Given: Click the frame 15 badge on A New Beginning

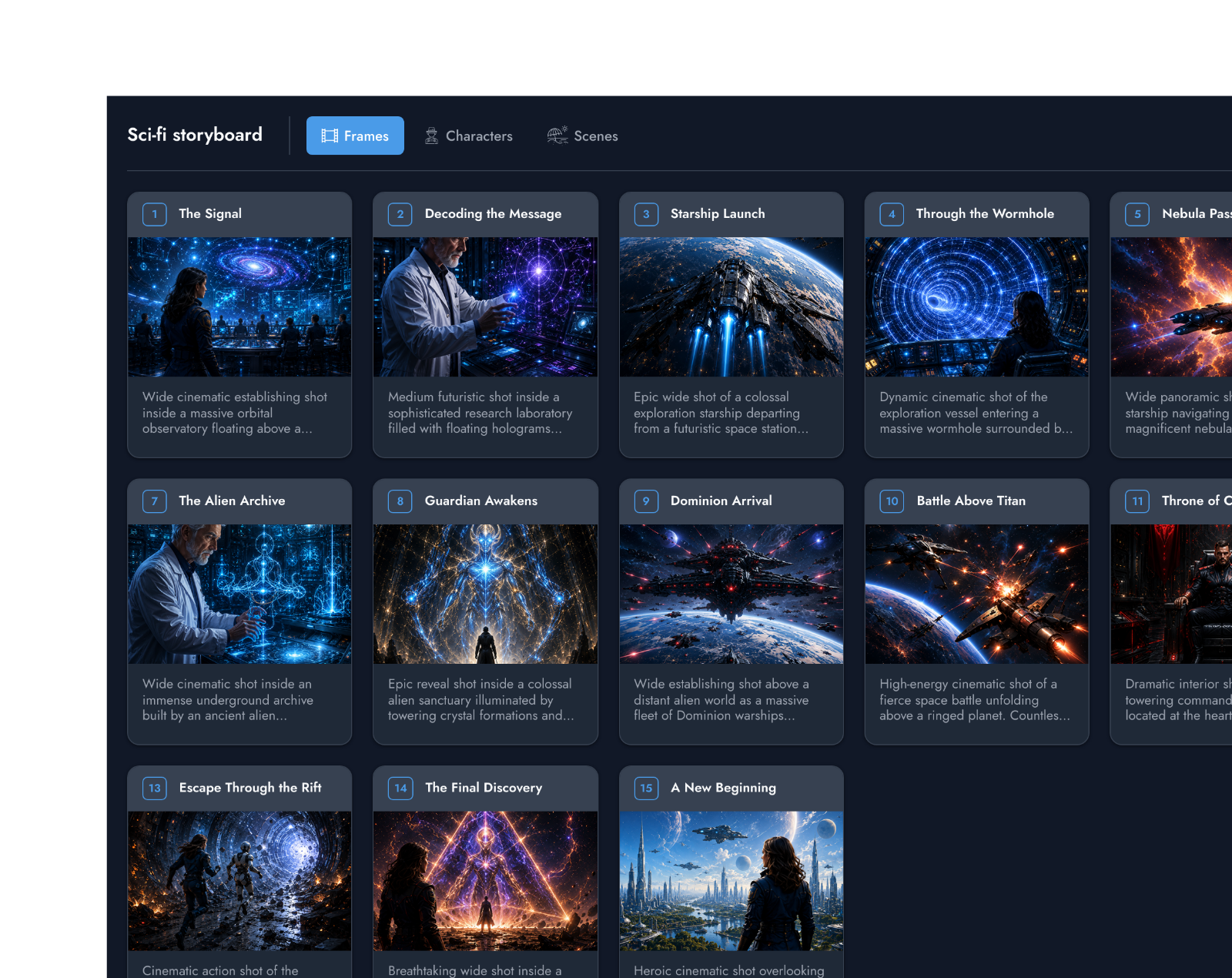Looking at the screenshot, I should coord(646,788).
